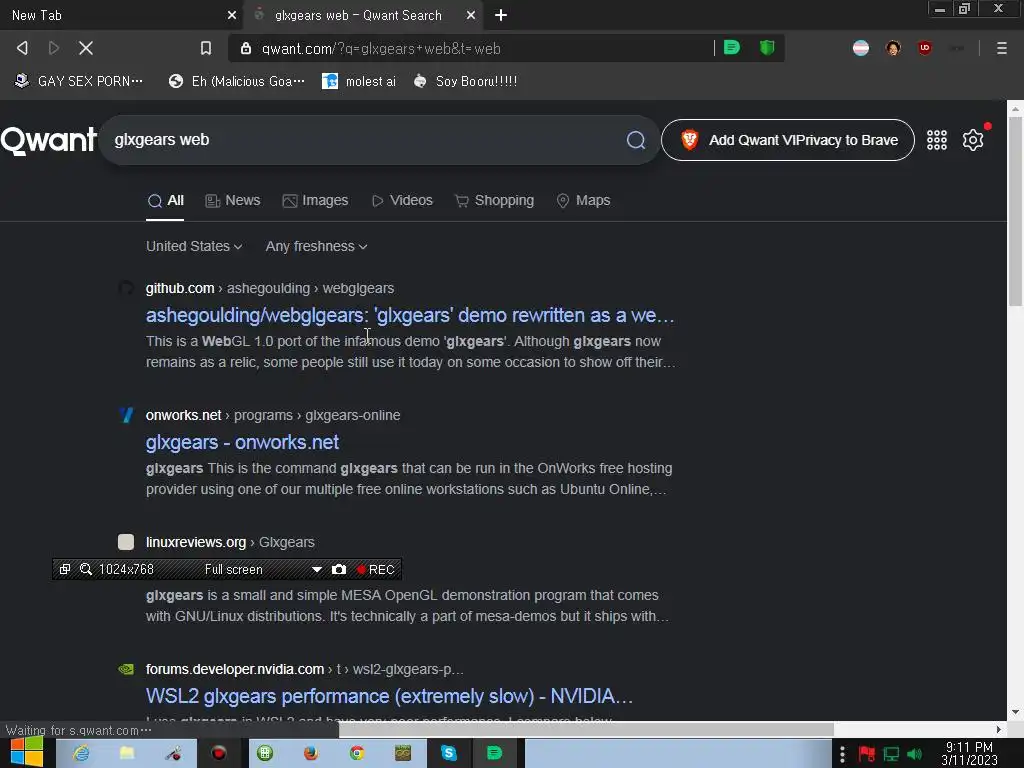
Task: Switch to the Videos search tab
Action: click(402, 200)
